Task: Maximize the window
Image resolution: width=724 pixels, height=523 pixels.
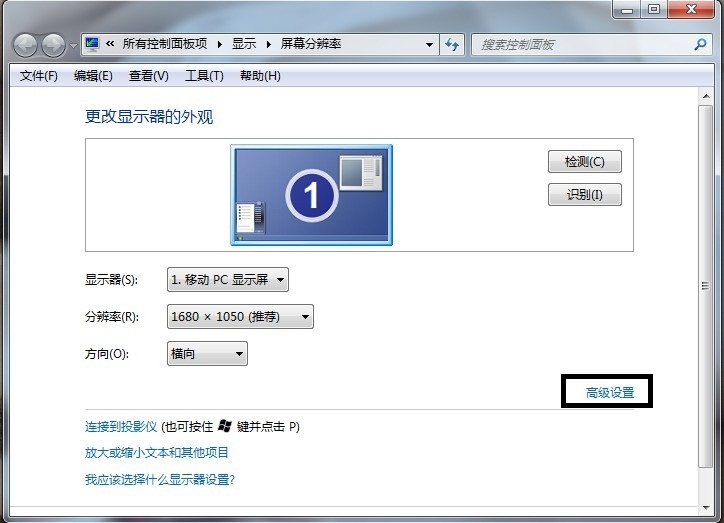Action: 654,10
